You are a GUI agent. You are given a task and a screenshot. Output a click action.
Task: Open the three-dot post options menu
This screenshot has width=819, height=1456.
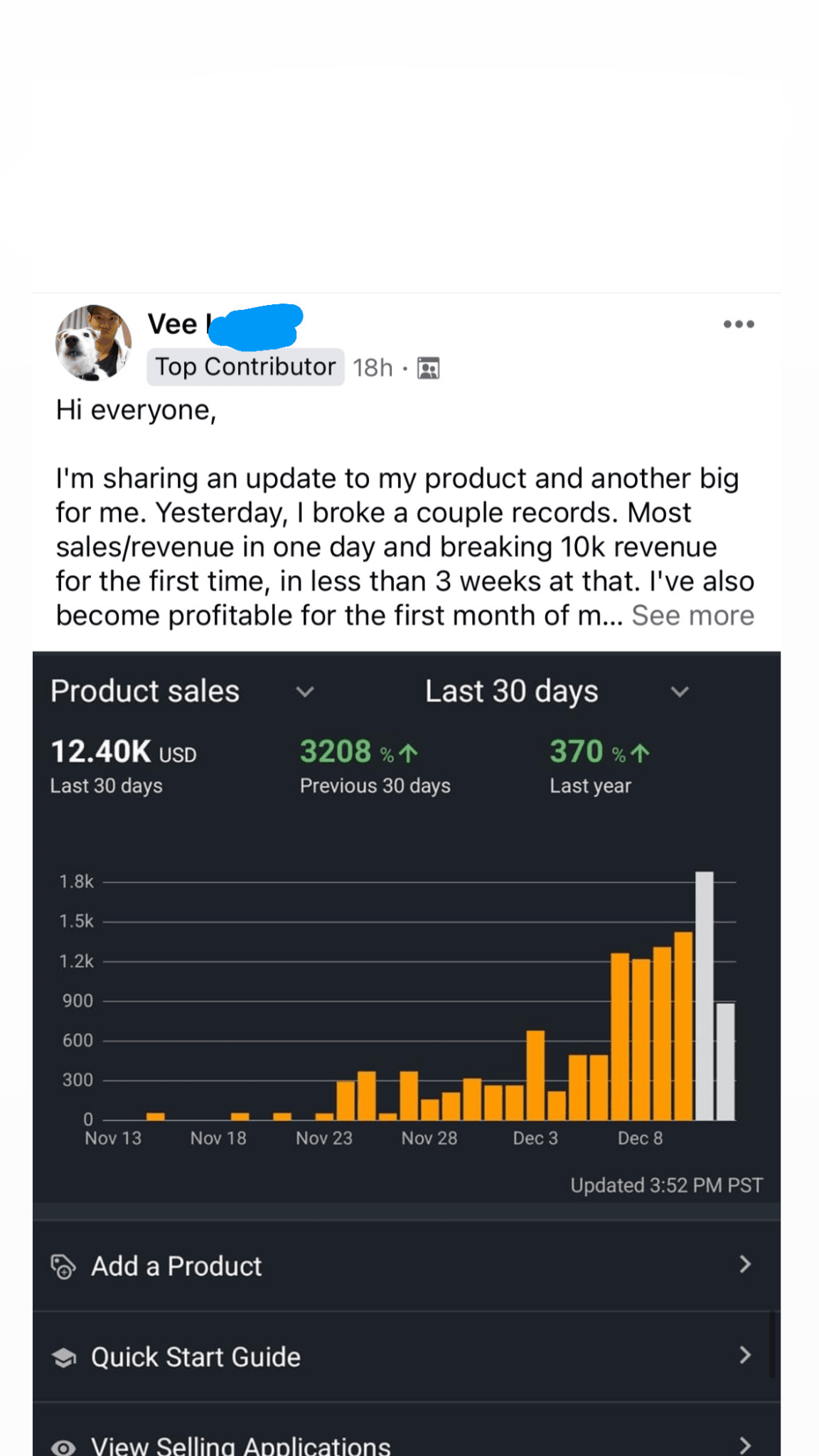pos(738,324)
